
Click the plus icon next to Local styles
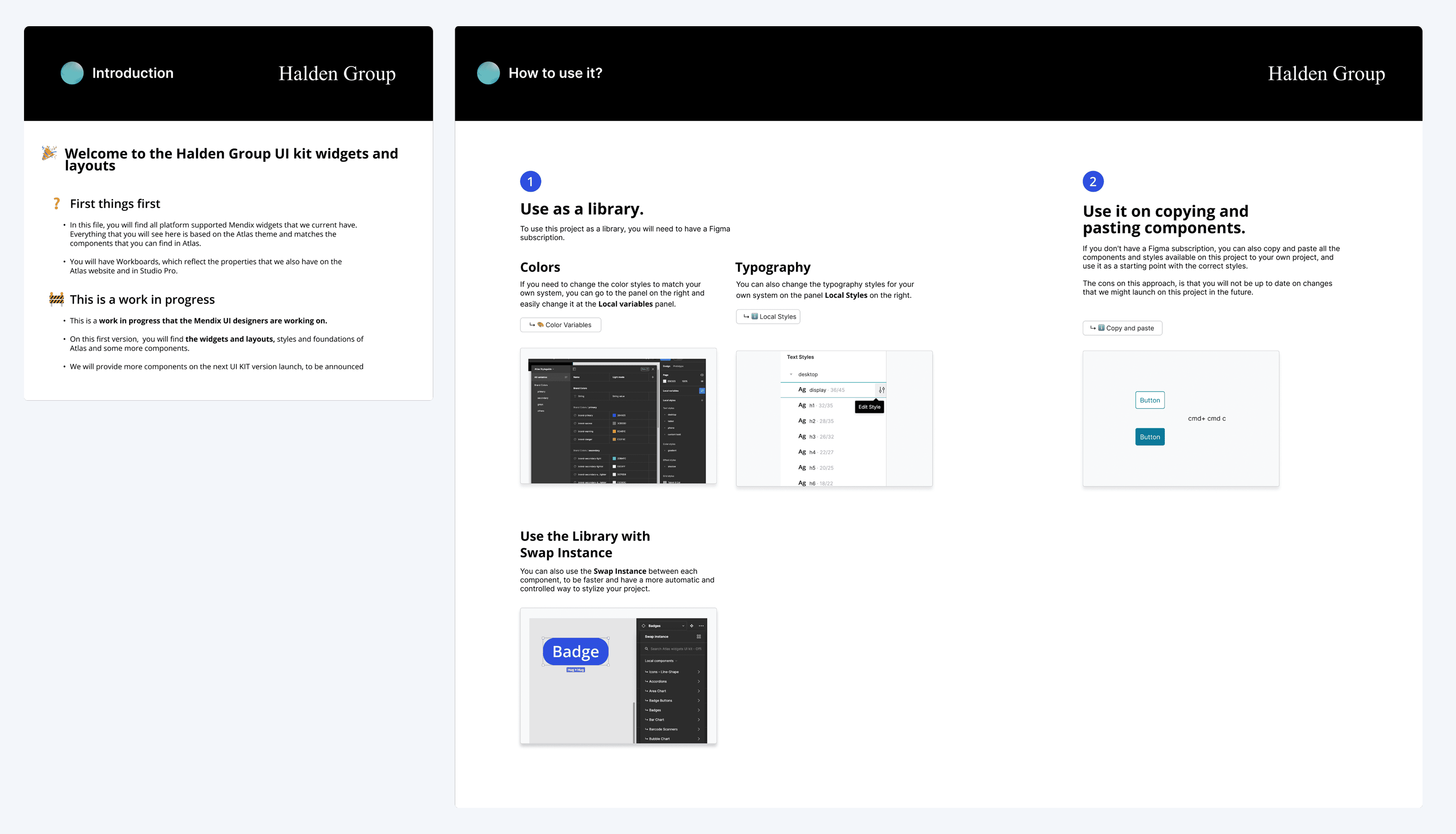[703, 400]
